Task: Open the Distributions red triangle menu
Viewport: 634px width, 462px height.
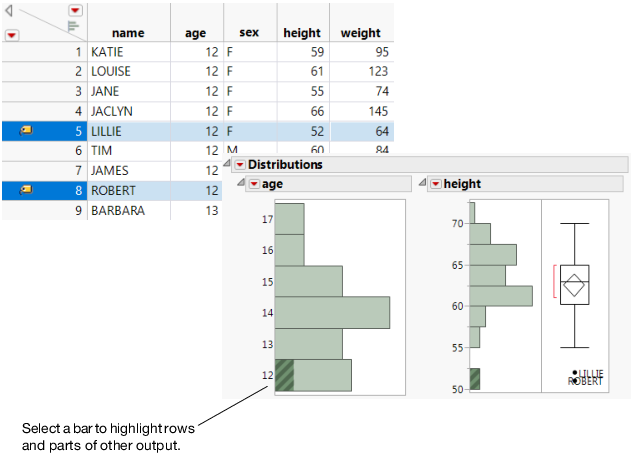Action: click(x=240, y=165)
